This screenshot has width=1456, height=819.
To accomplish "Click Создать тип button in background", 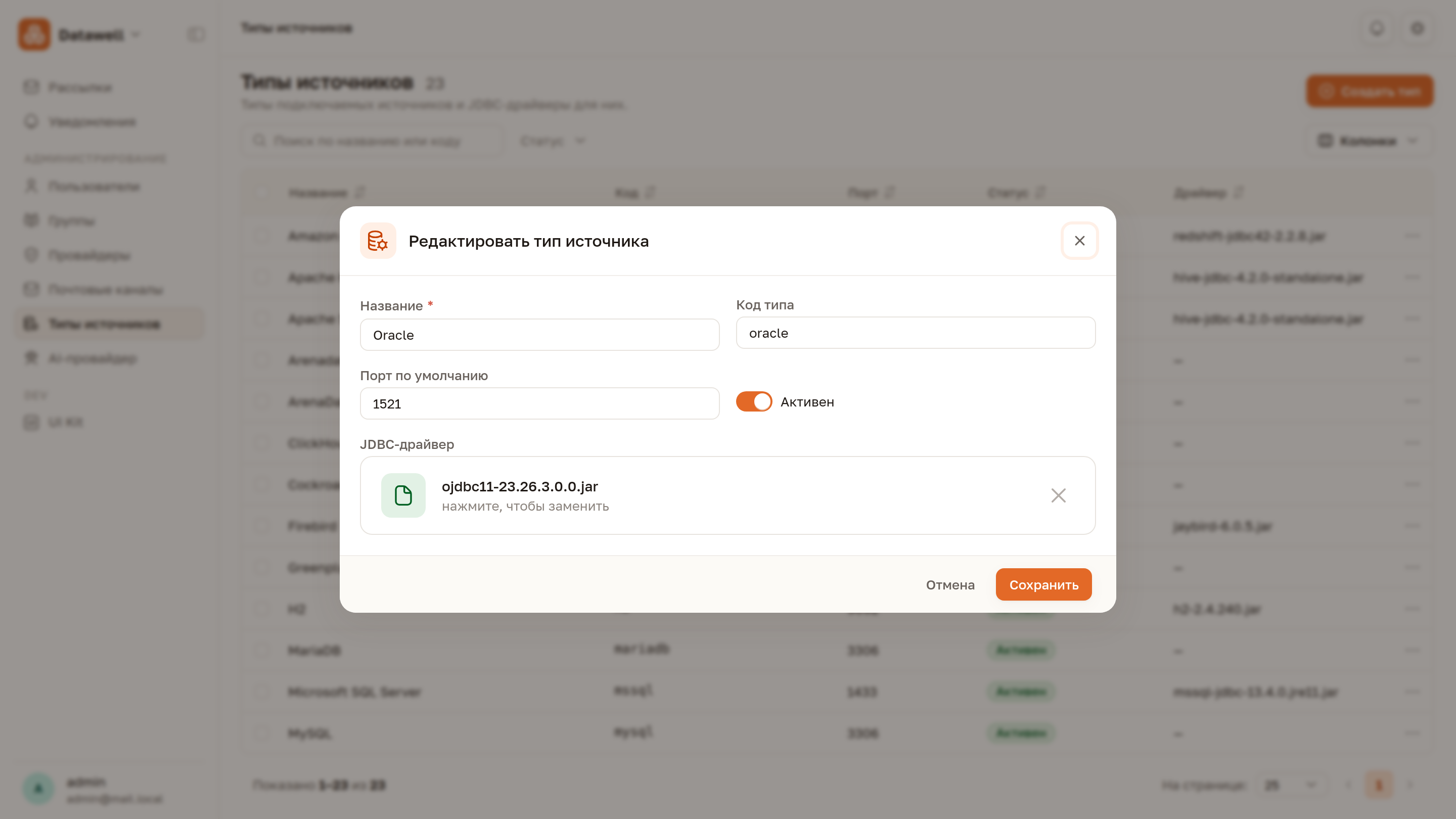I will coord(1370,92).
